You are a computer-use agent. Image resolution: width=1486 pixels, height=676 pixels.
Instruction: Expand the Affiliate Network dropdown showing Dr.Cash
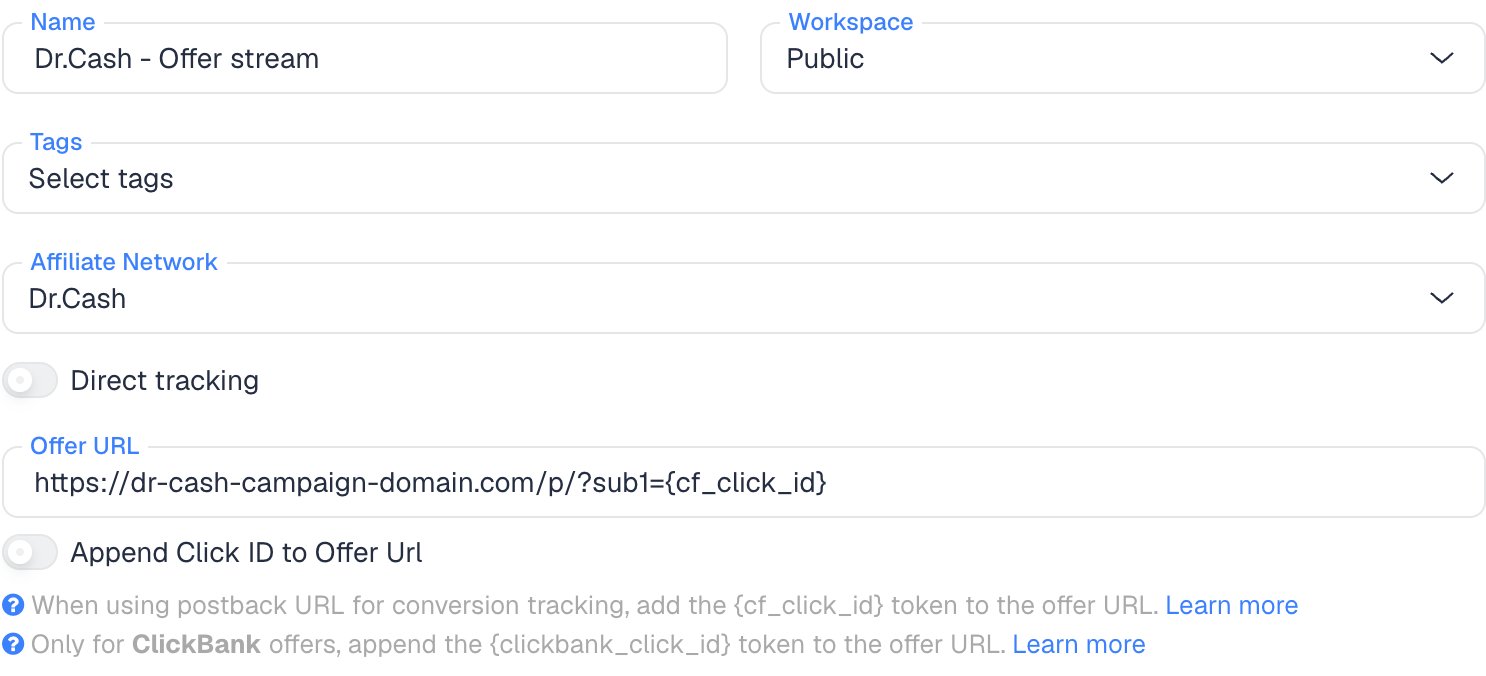pos(743,298)
